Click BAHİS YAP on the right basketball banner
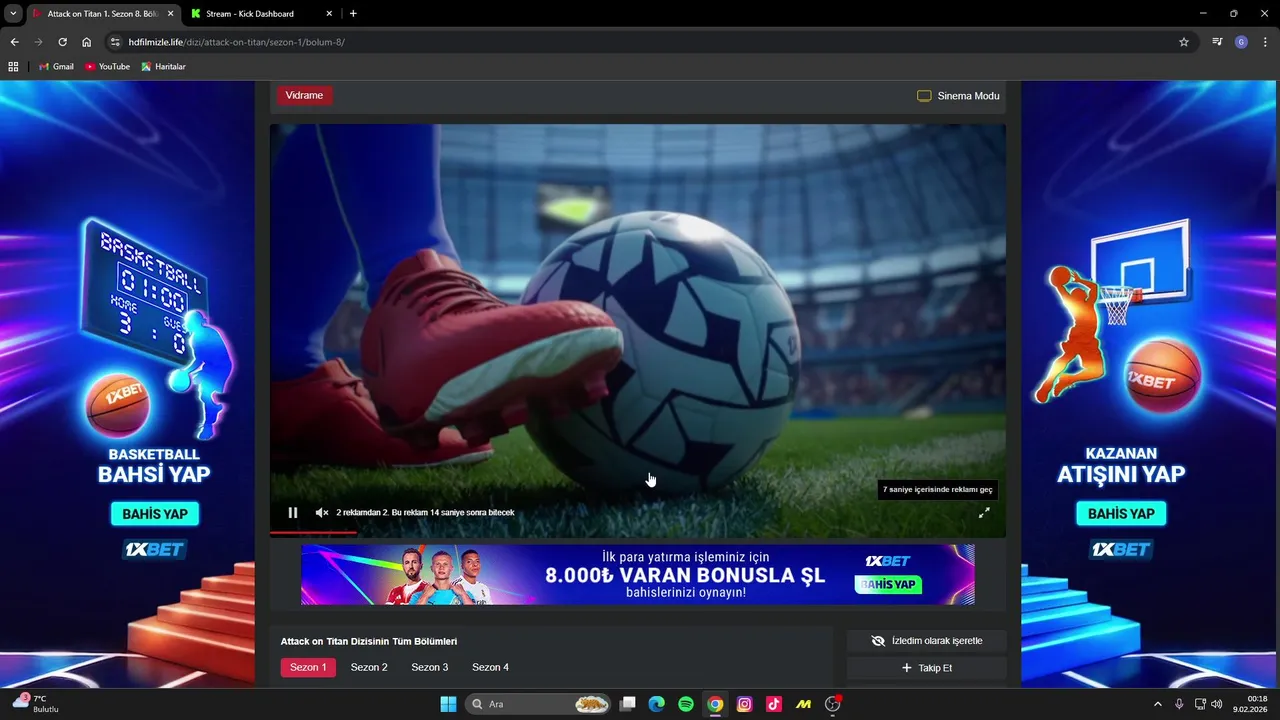The height and width of the screenshot is (720, 1280). [1121, 514]
